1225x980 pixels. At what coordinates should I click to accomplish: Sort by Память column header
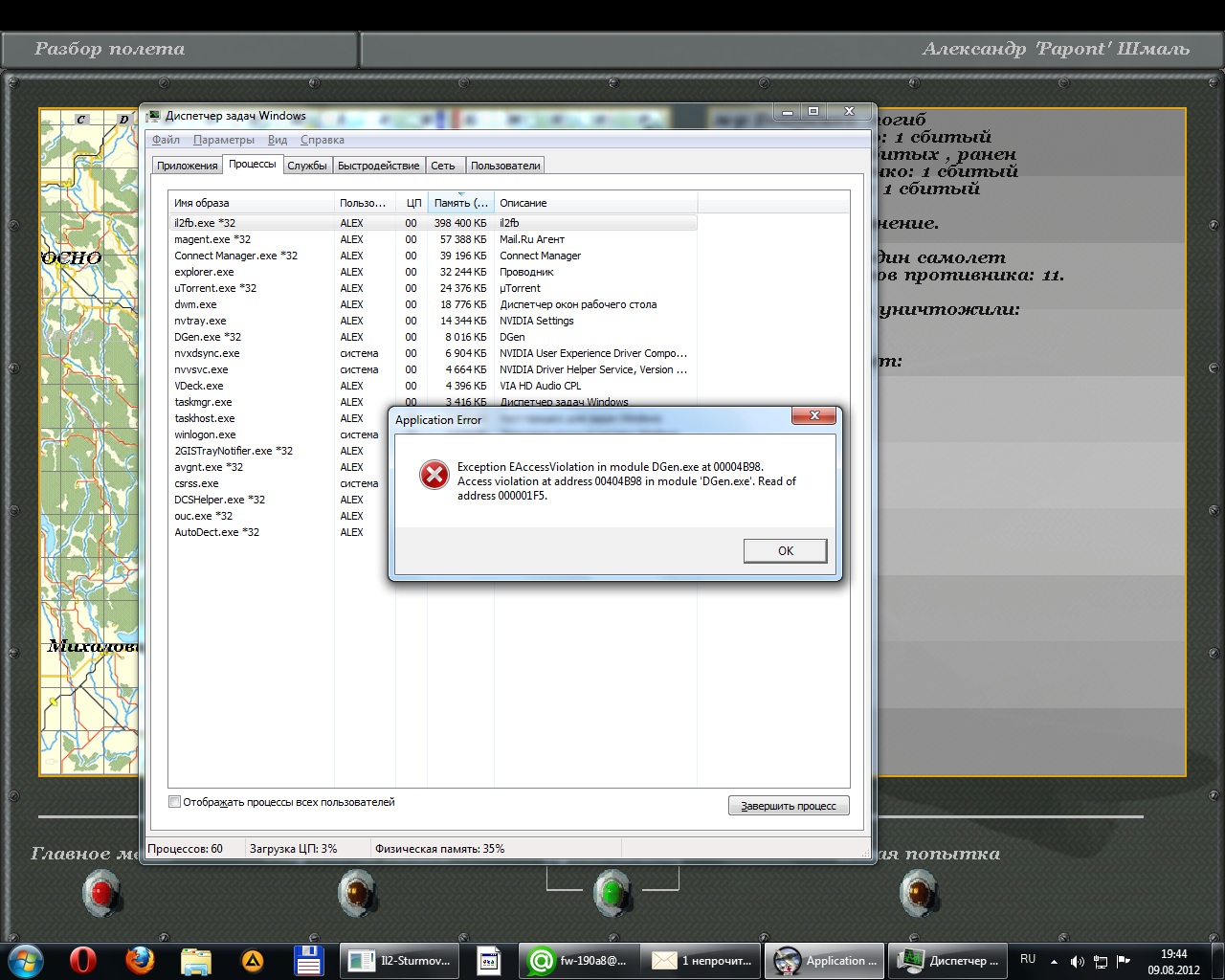[x=460, y=203]
